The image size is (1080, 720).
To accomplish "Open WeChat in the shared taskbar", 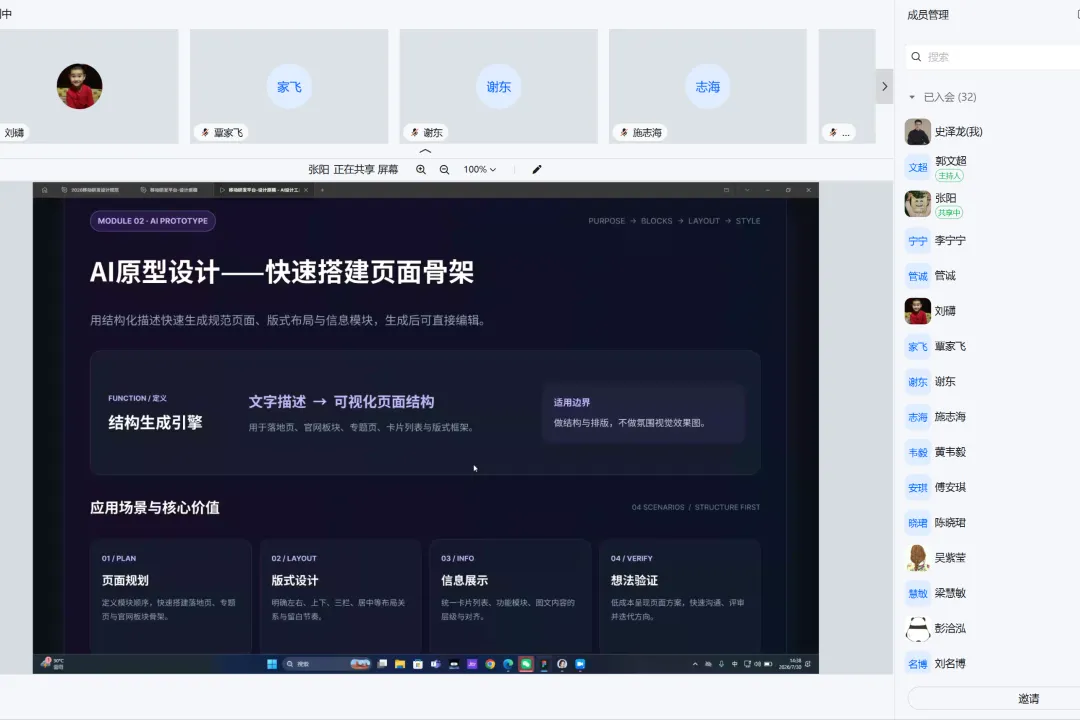I will click(526, 664).
